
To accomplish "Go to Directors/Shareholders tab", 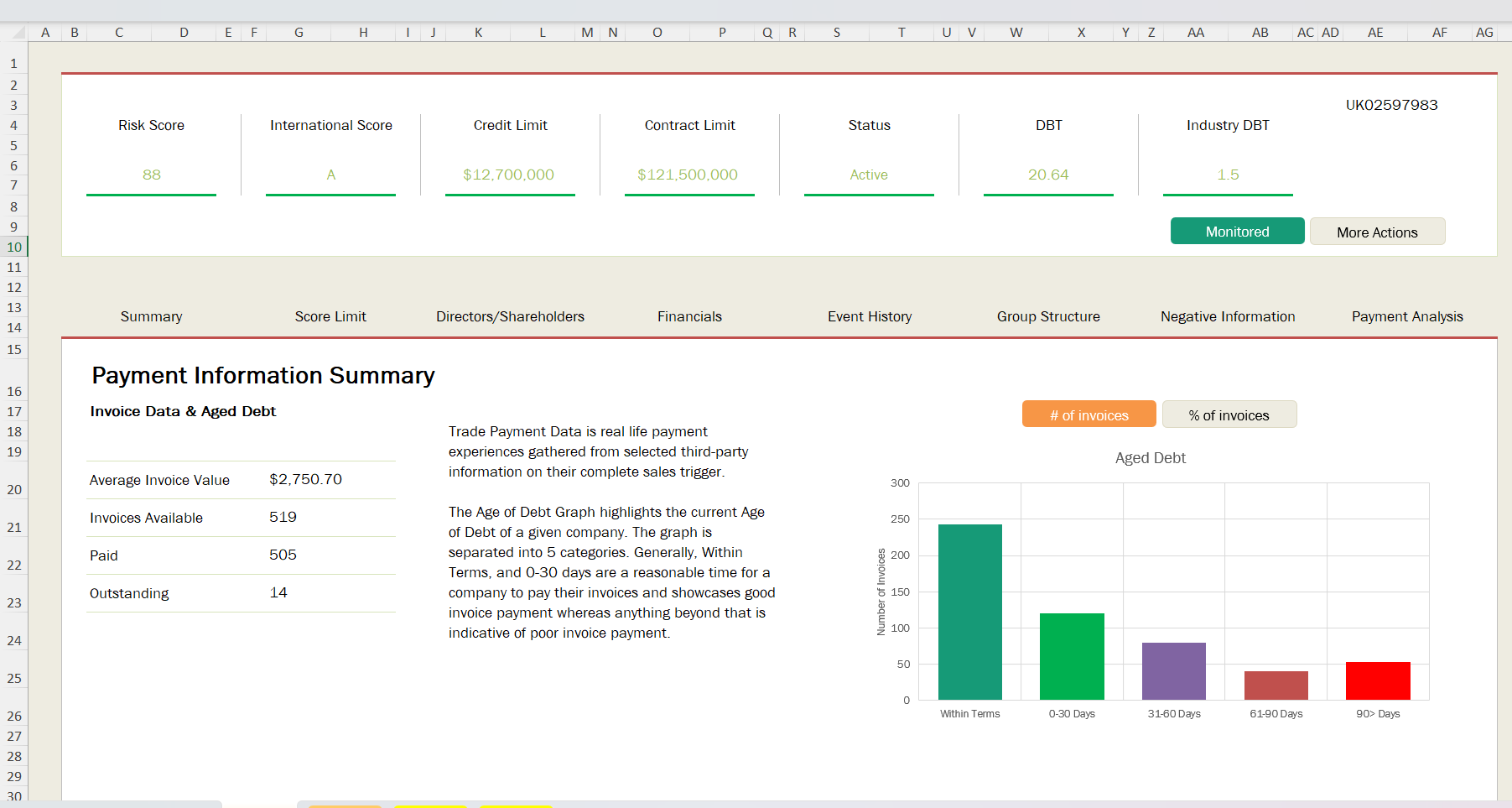I will [x=510, y=316].
